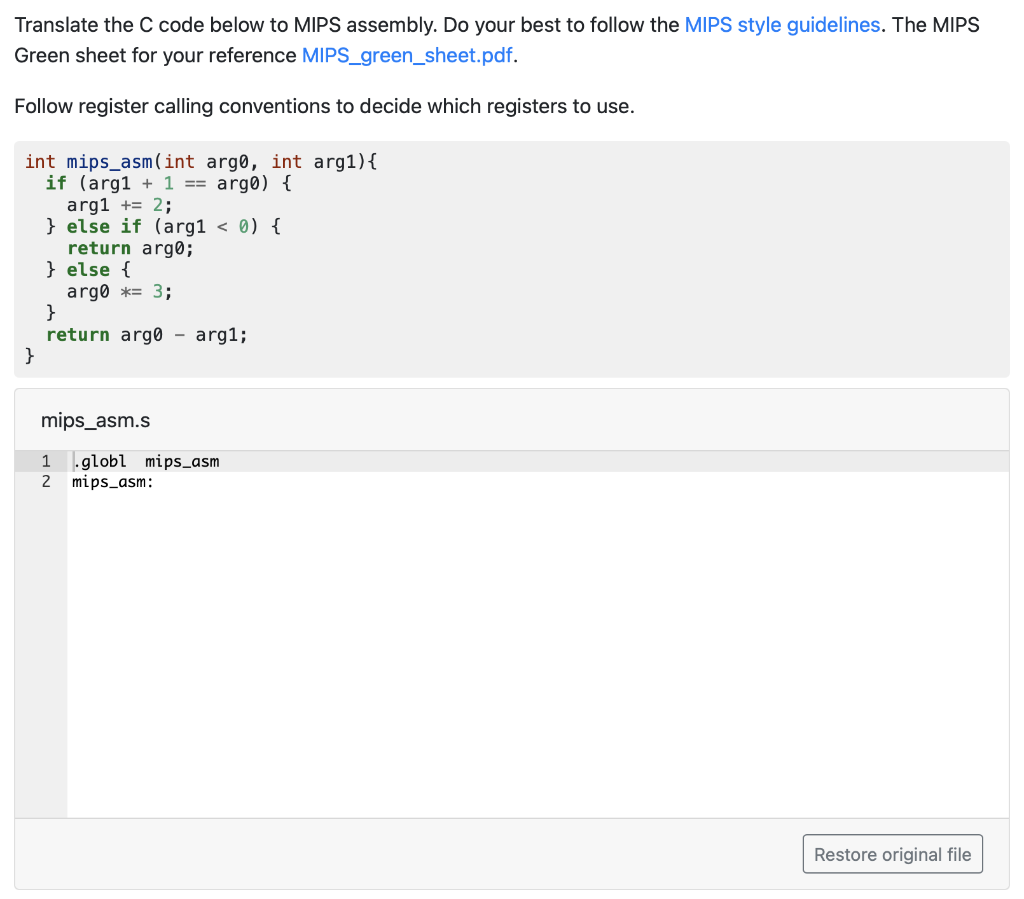
Task: Click the Restore original file button
Action: point(891,853)
